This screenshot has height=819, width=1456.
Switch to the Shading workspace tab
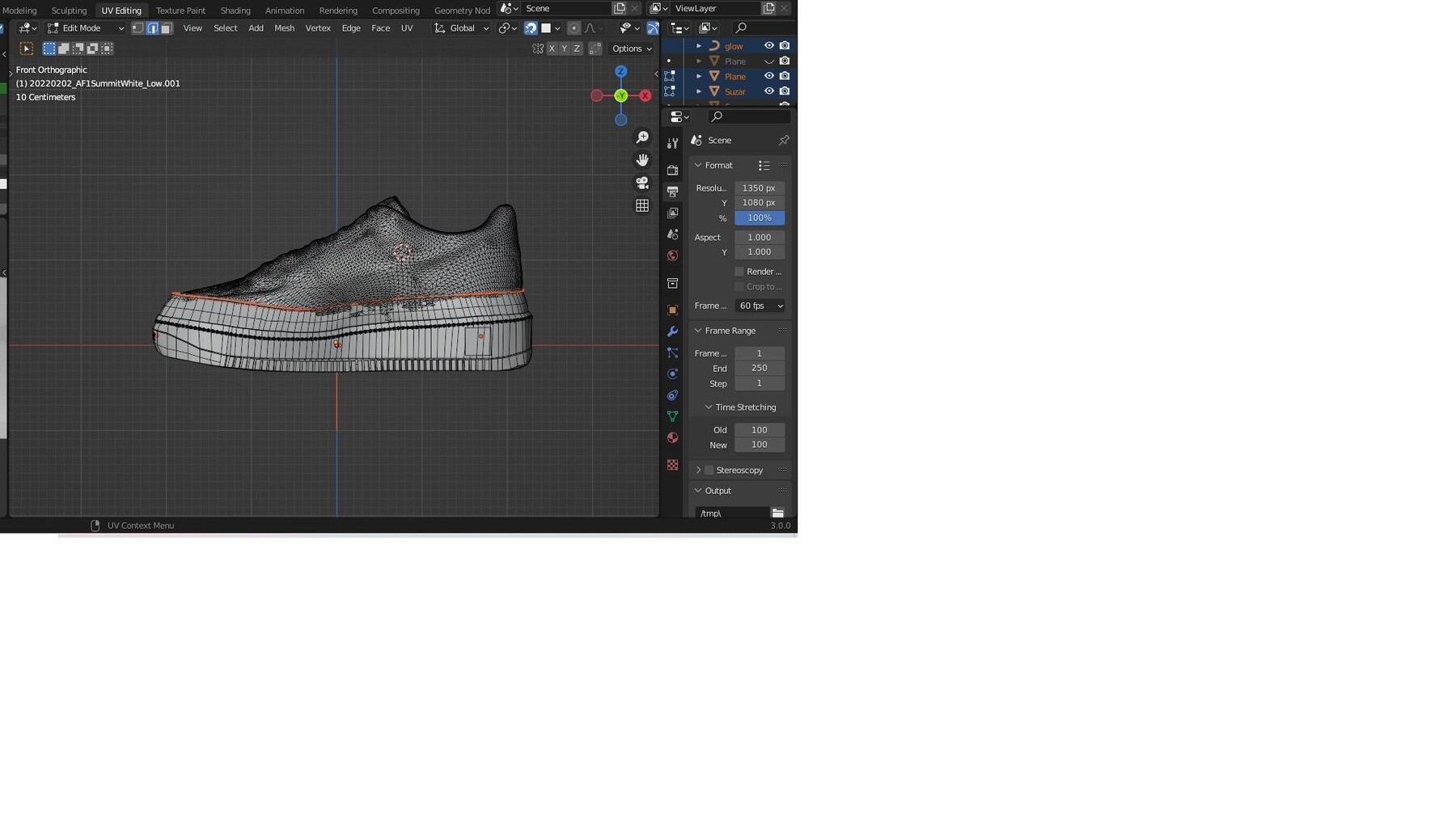pos(235,10)
